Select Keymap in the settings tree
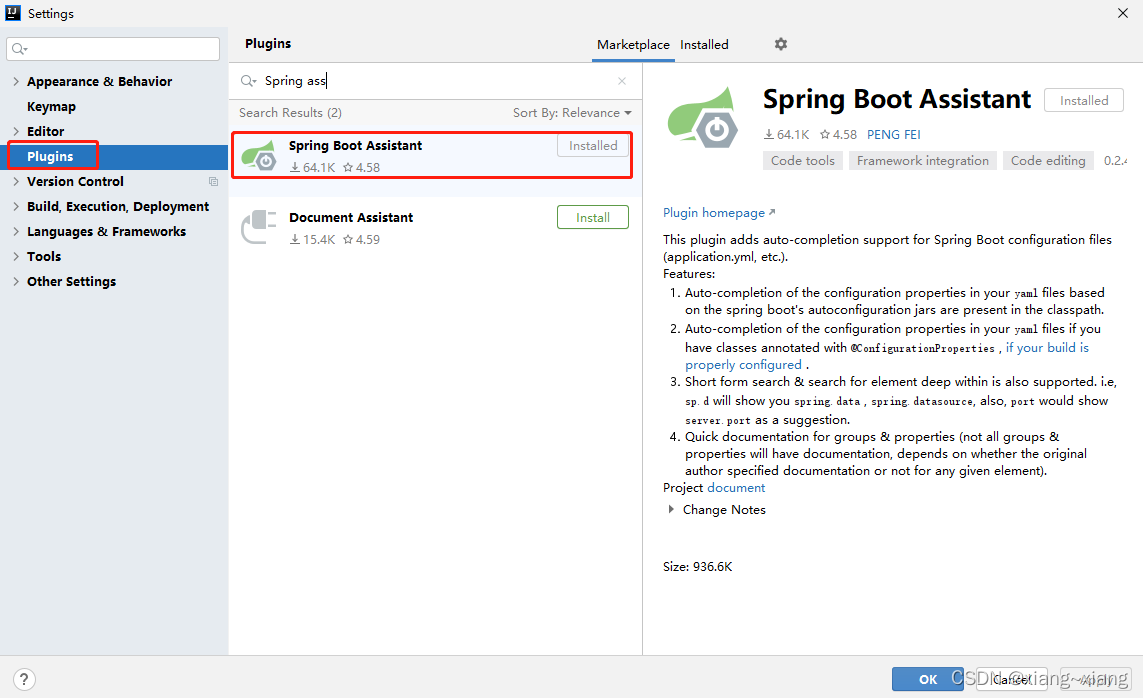 tap(51, 106)
